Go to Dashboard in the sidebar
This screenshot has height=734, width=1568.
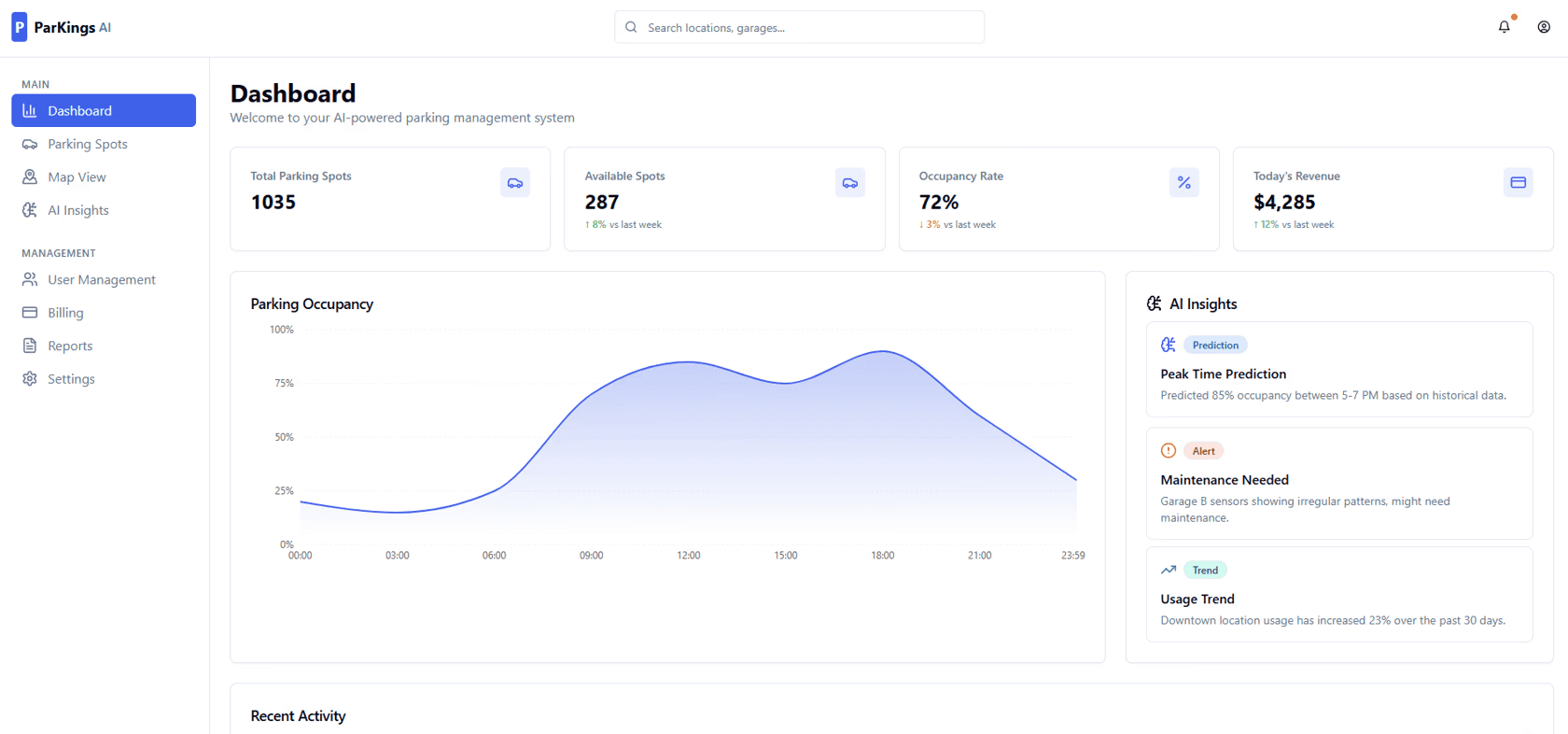(x=104, y=110)
